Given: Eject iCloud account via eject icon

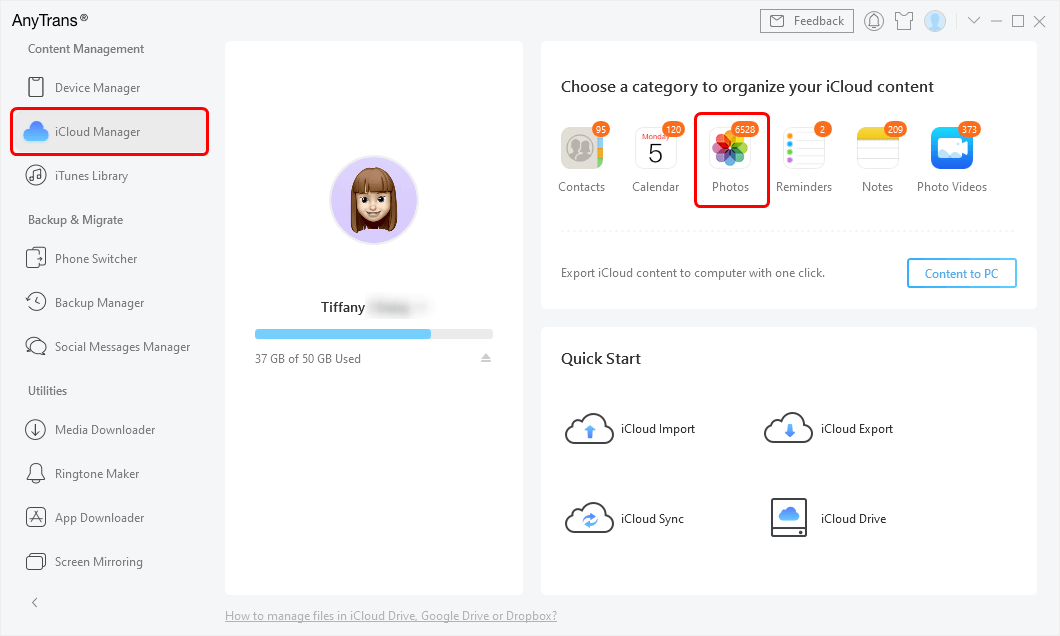Looking at the screenshot, I should tap(486, 358).
